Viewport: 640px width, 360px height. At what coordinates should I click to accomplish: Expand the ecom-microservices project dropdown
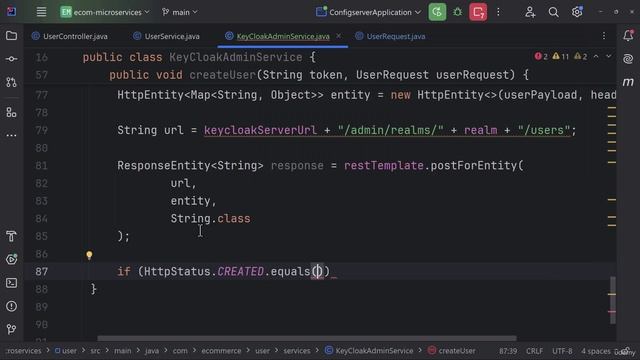pos(105,12)
